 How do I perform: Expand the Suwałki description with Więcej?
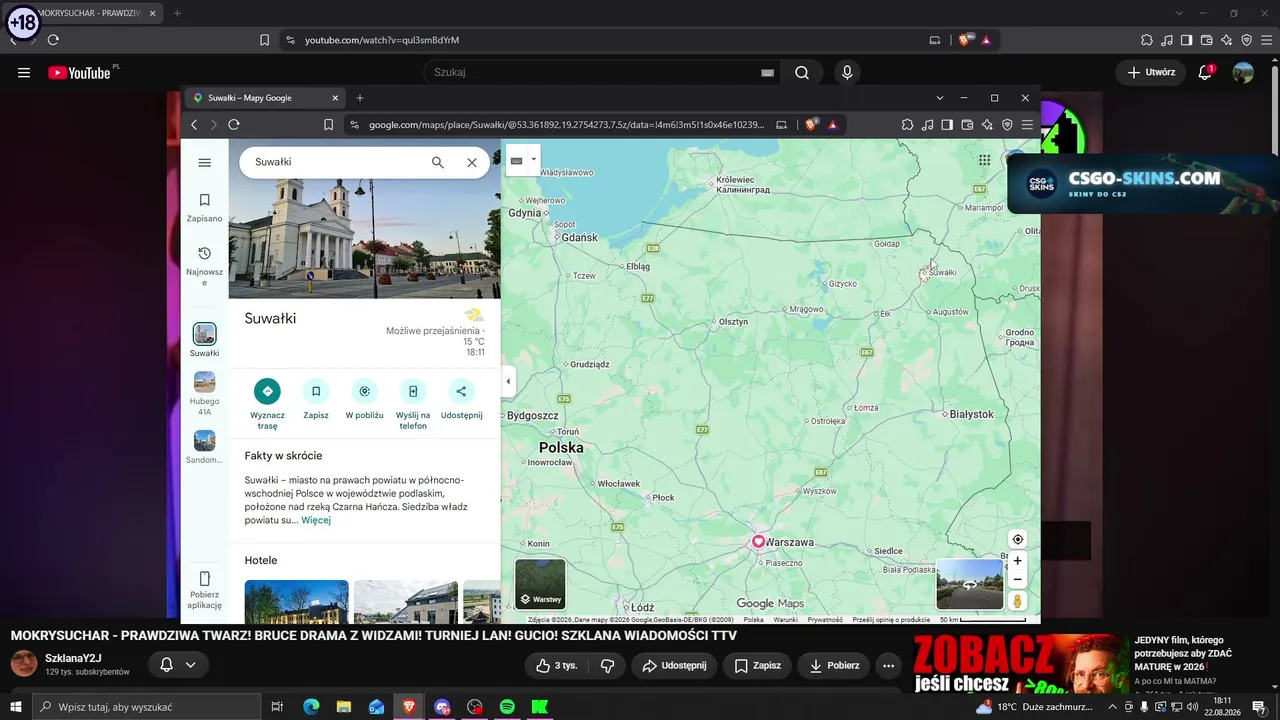click(x=316, y=520)
